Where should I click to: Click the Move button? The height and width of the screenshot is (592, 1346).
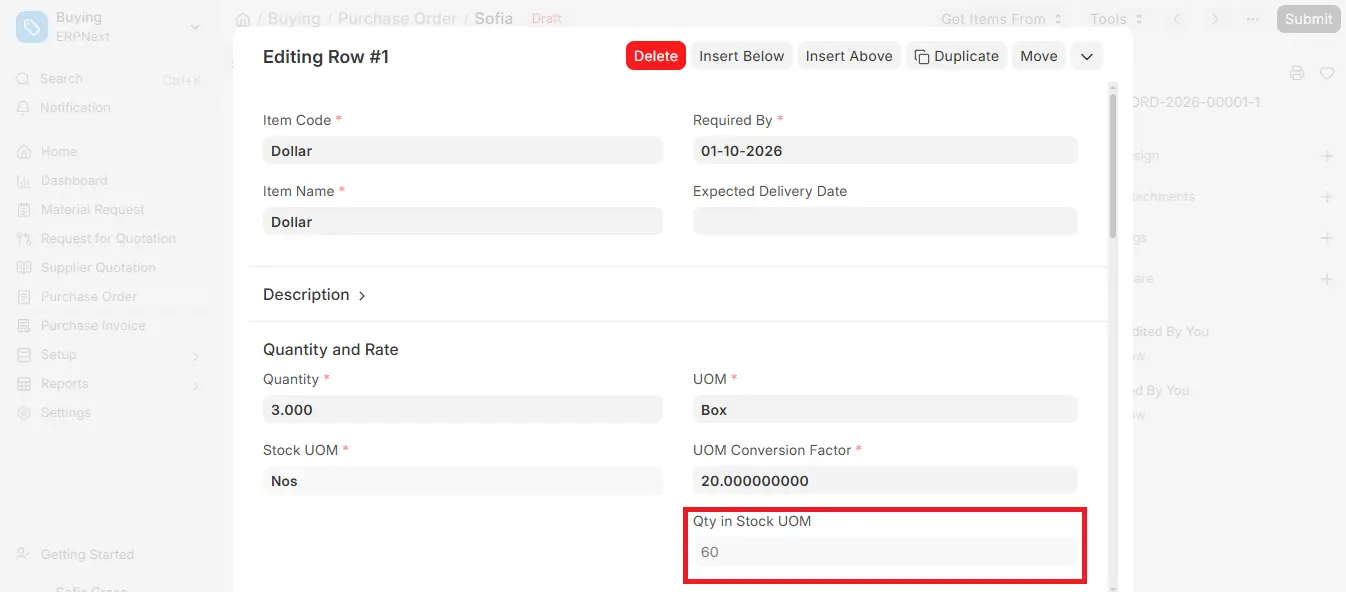point(1039,56)
